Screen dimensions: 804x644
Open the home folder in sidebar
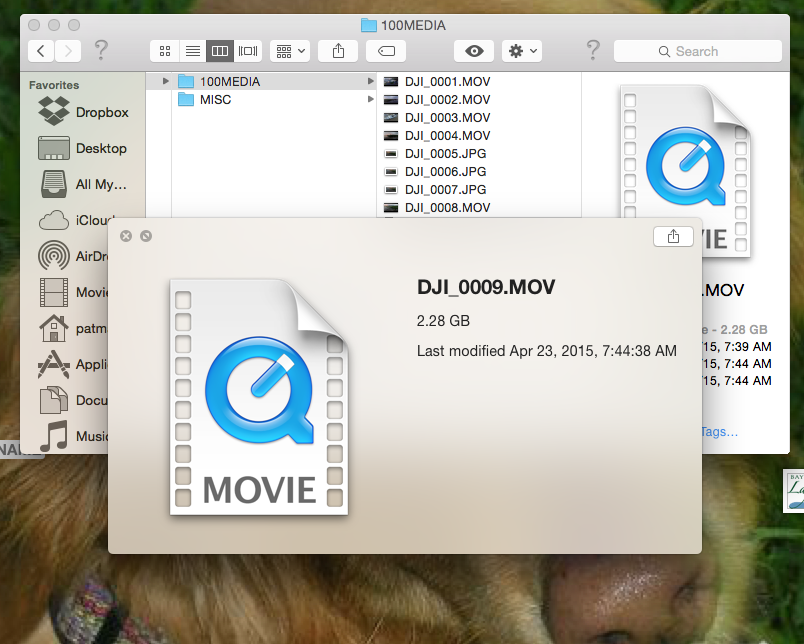tap(72, 328)
